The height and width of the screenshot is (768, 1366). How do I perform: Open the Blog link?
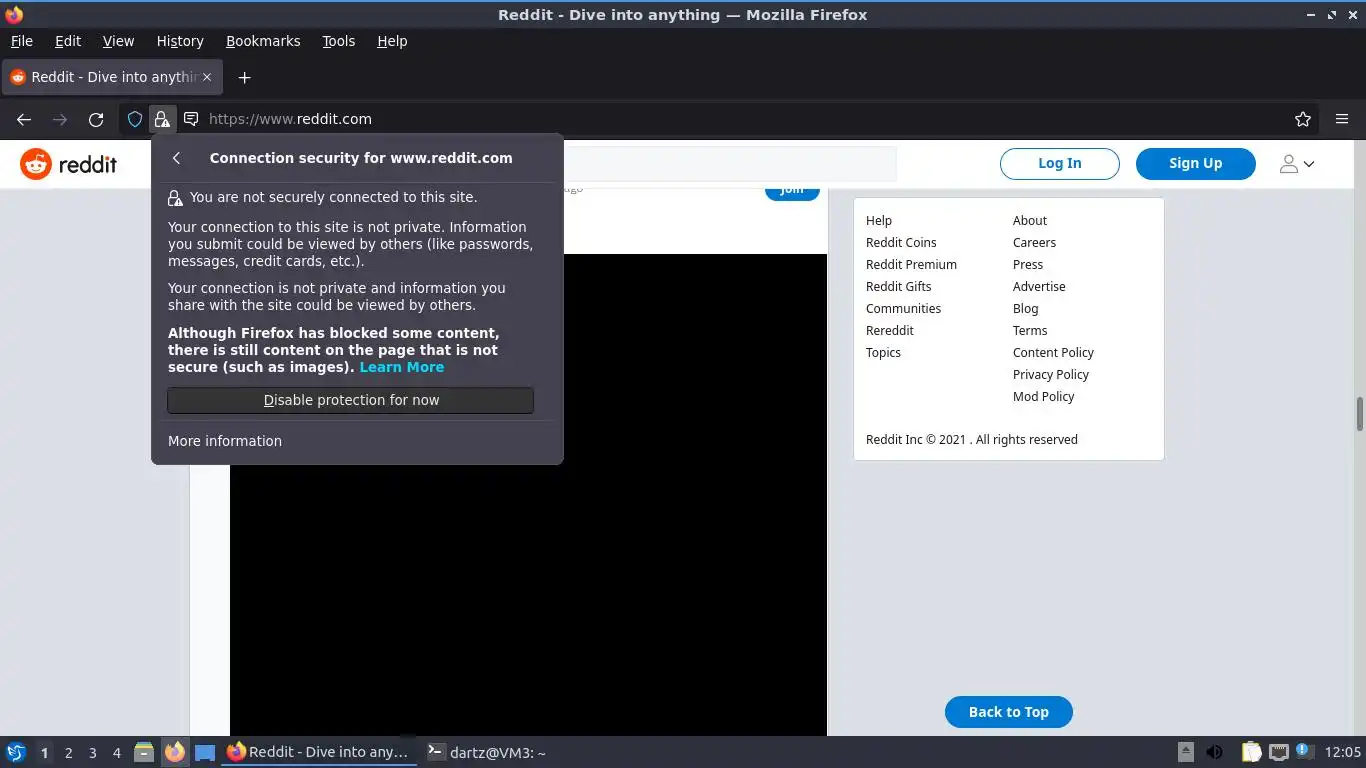[1026, 309]
